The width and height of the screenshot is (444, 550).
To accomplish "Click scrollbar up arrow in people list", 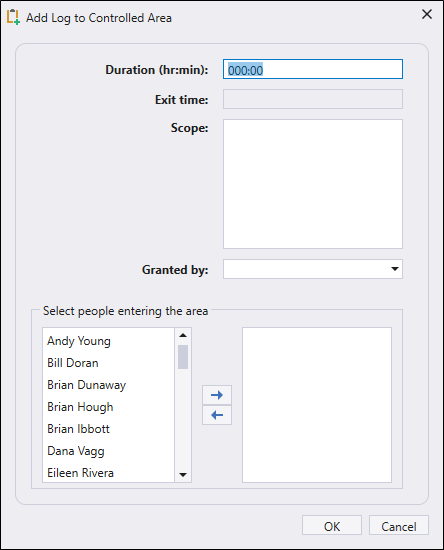I will click(x=183, y=335).
